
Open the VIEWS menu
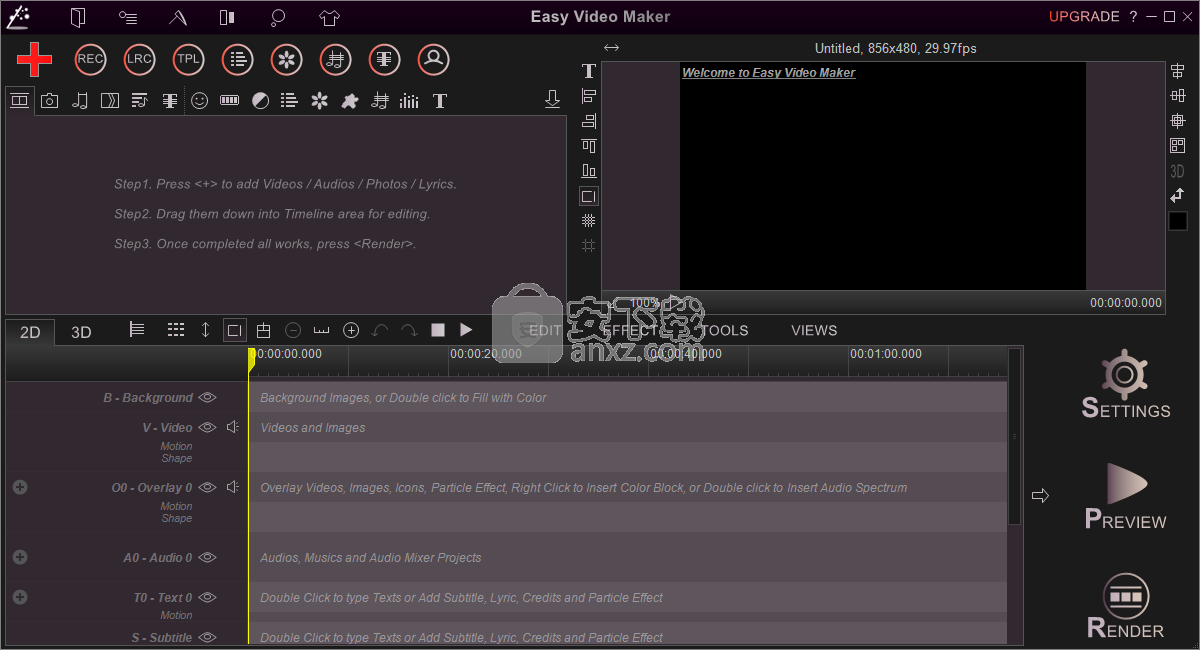[814, 330]
